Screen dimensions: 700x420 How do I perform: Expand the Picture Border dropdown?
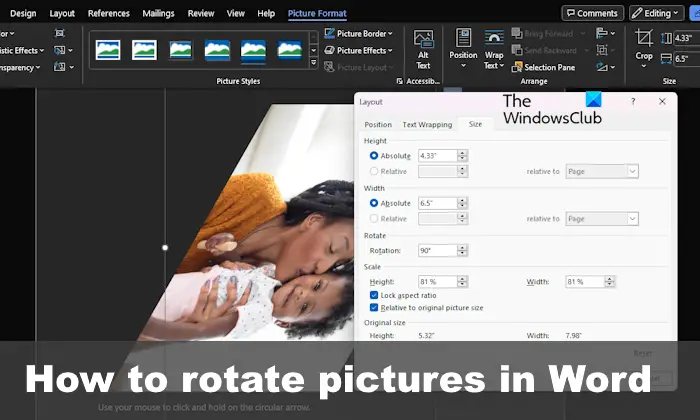358,33
